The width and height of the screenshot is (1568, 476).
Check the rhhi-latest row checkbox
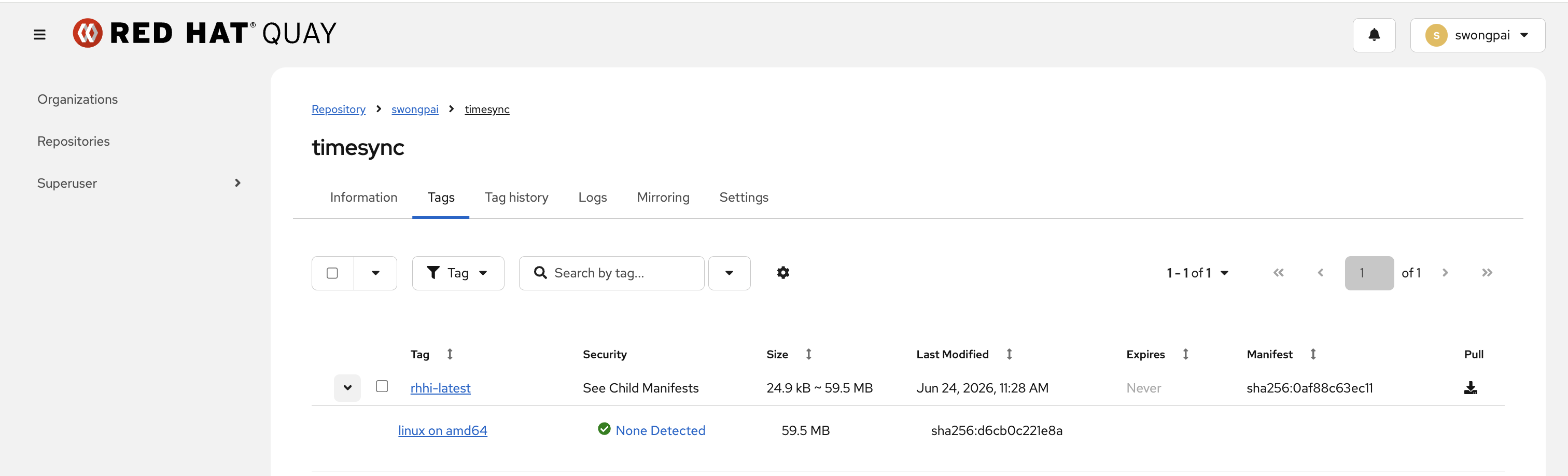[382, 386]
